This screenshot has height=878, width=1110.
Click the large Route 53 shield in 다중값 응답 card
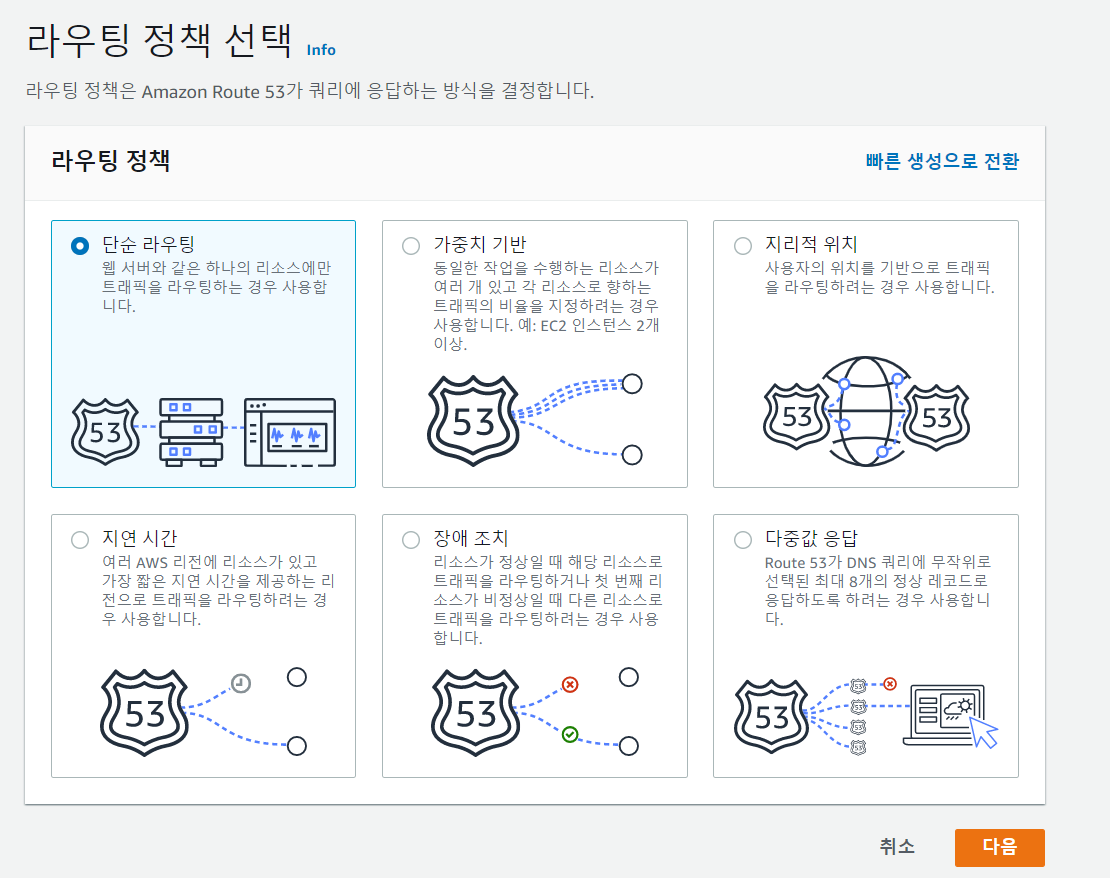tap(772, 716)
